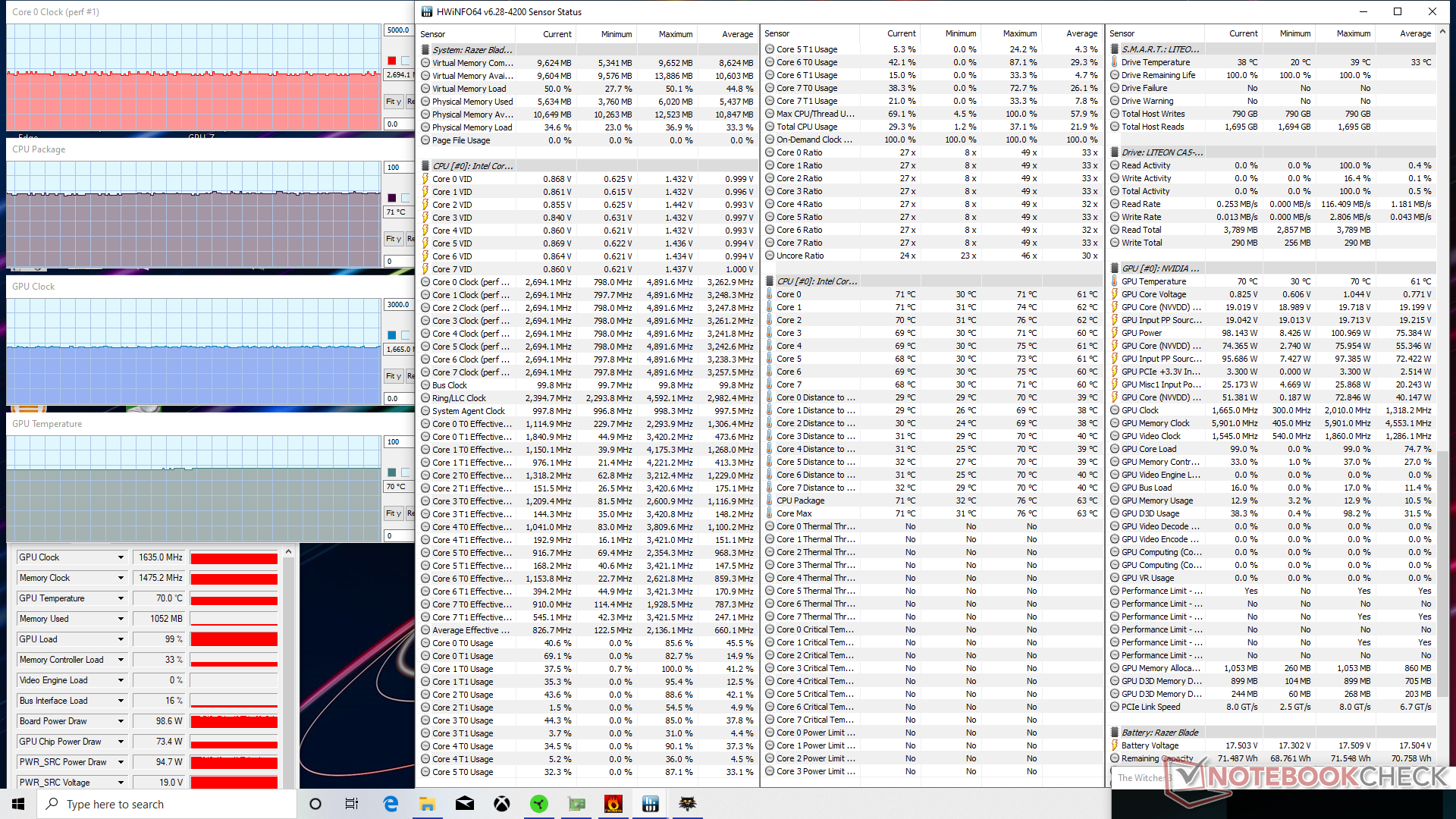The height and width of the screenshot is (819, 1456).
Task: Click Fit y in Core 0 Clock graph
Action: [393, 102]
